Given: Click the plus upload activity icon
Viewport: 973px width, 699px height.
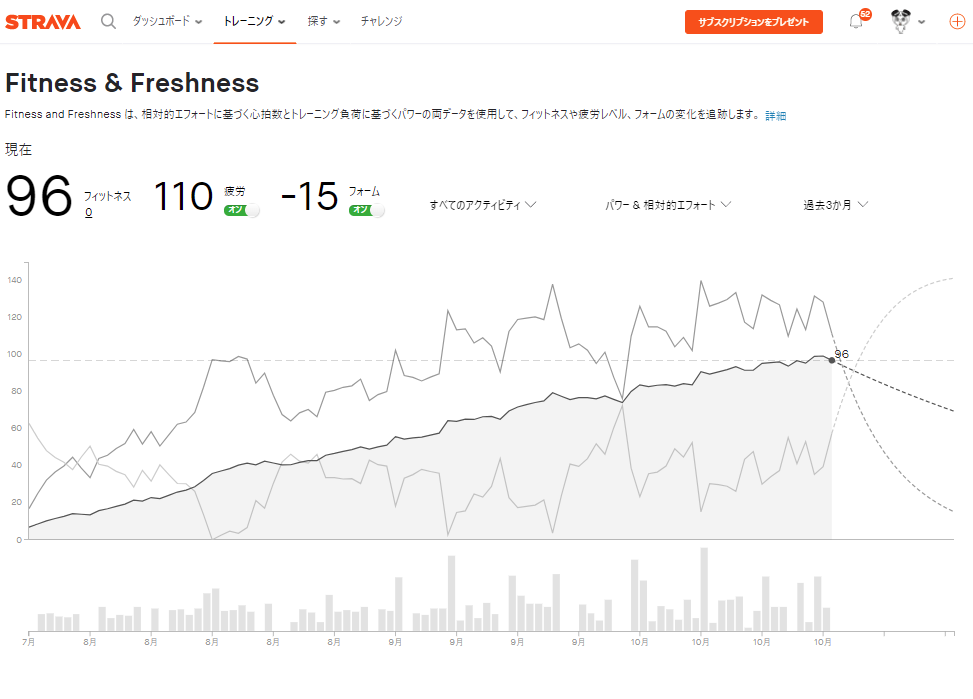Looking at the screenshot, I should tap(956, 22).
